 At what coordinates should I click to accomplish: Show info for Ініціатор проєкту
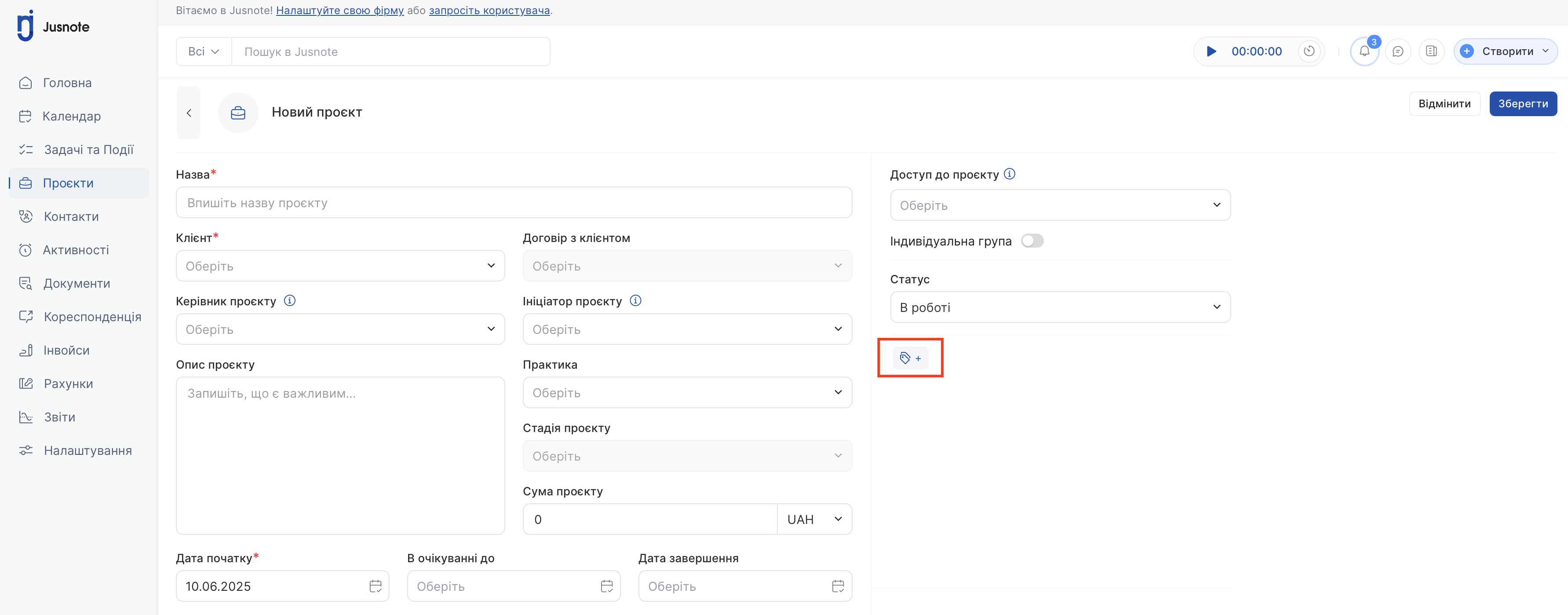click(635, 301)
